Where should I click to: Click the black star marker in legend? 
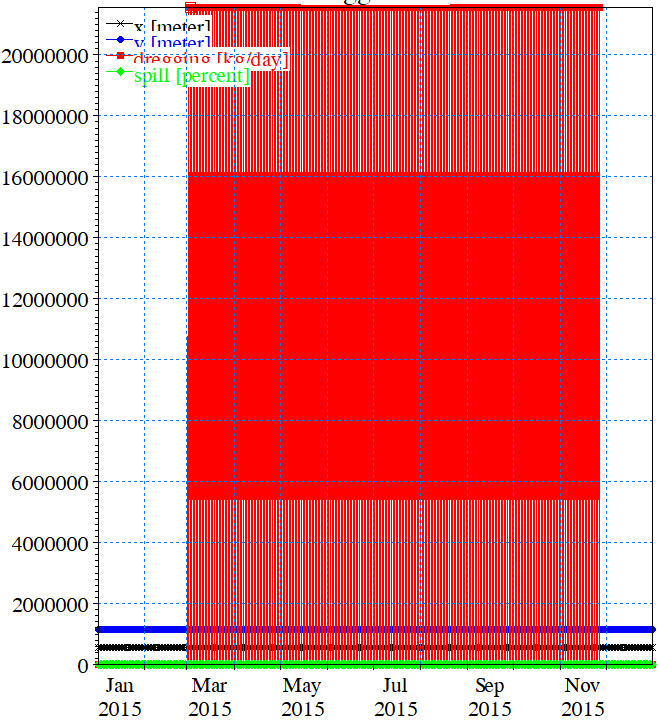tap(119, 24)
